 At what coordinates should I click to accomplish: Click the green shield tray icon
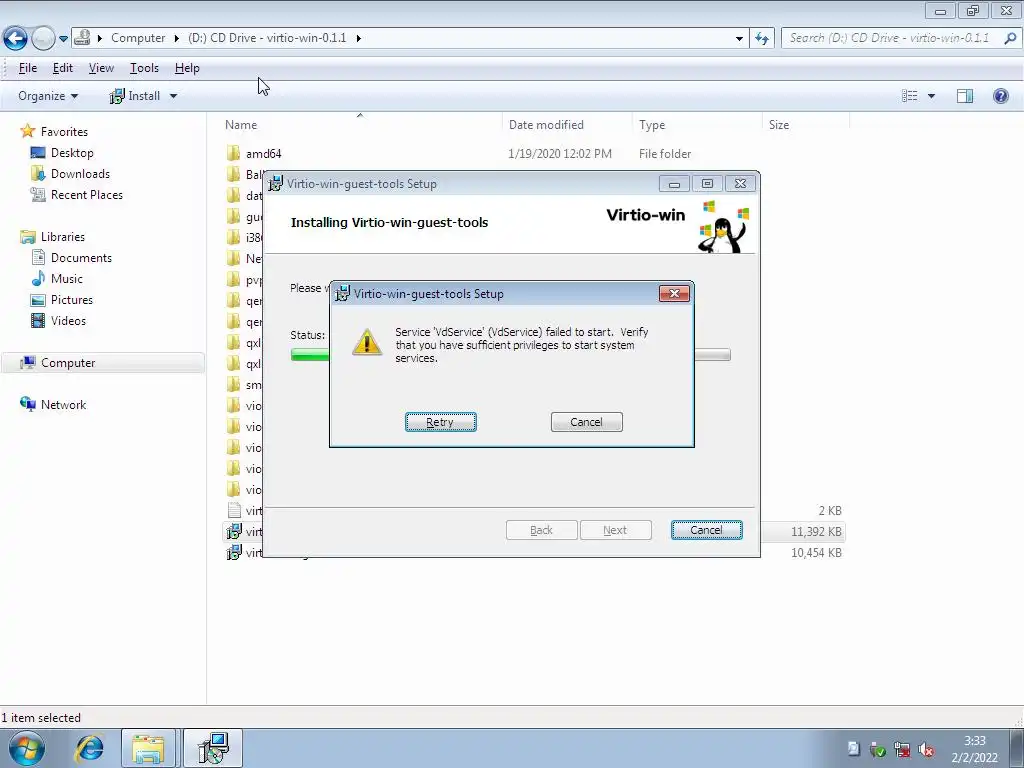878,750
